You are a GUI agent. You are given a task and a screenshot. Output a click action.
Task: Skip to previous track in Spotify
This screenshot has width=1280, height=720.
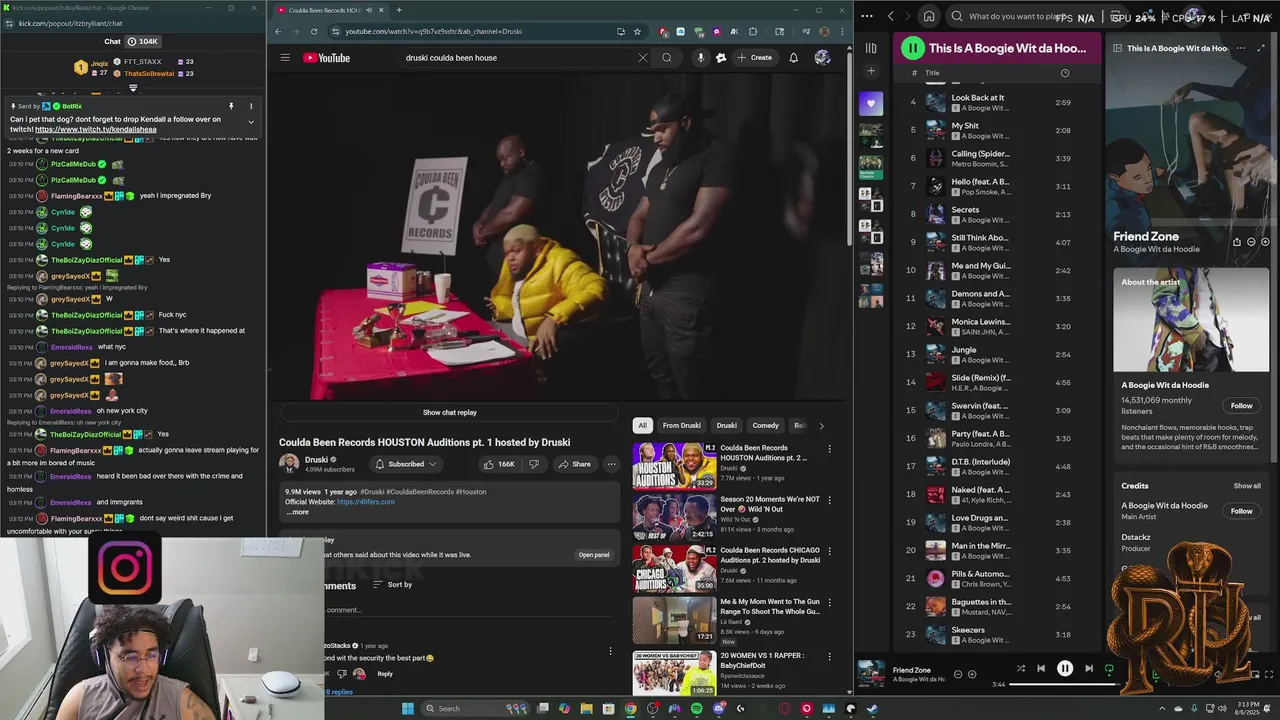(x=1041, y=669)
